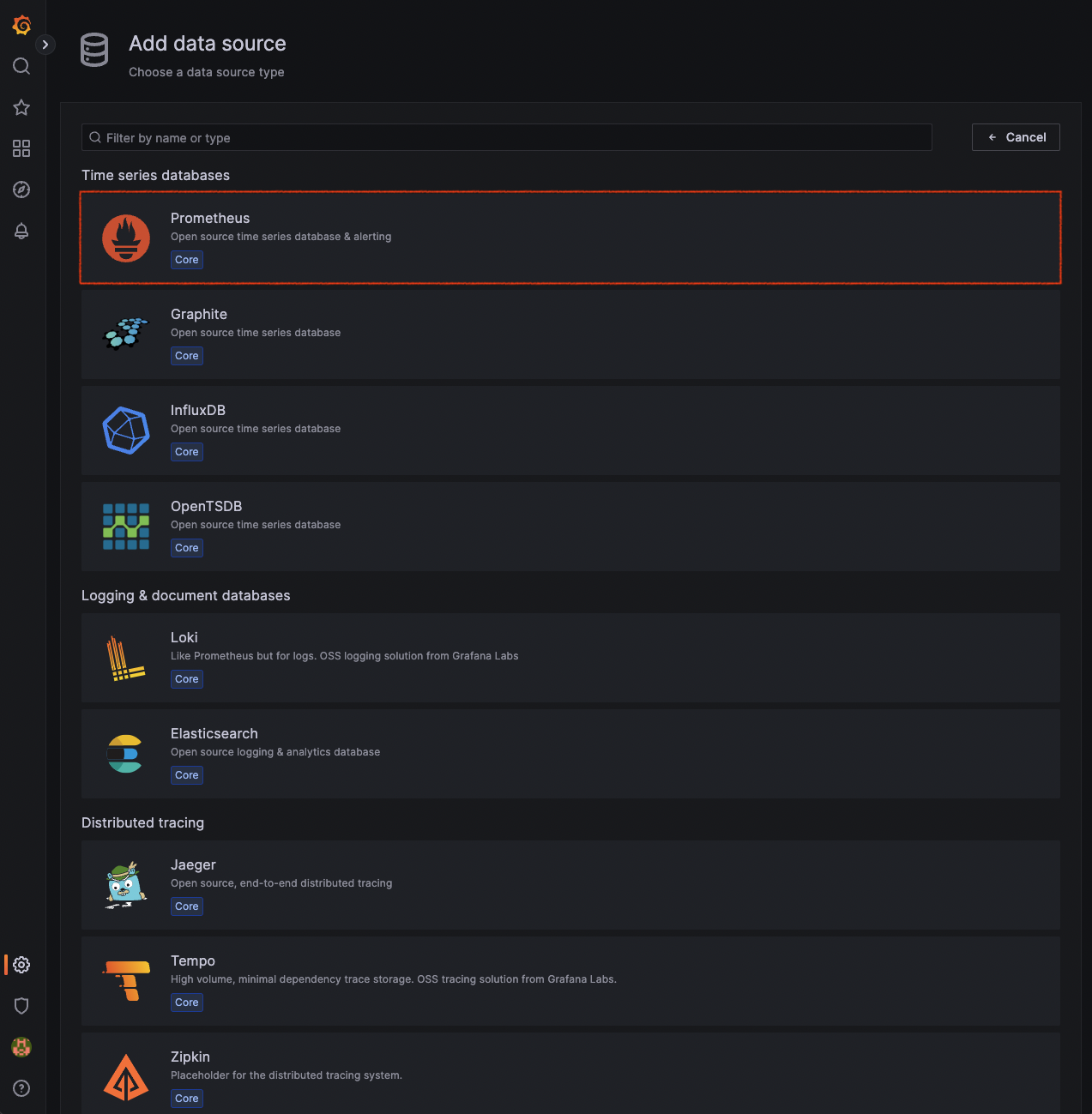Click 'Open source logging & analytics database' text
Screen dimensions: 1092x1114
pos(275,752)
